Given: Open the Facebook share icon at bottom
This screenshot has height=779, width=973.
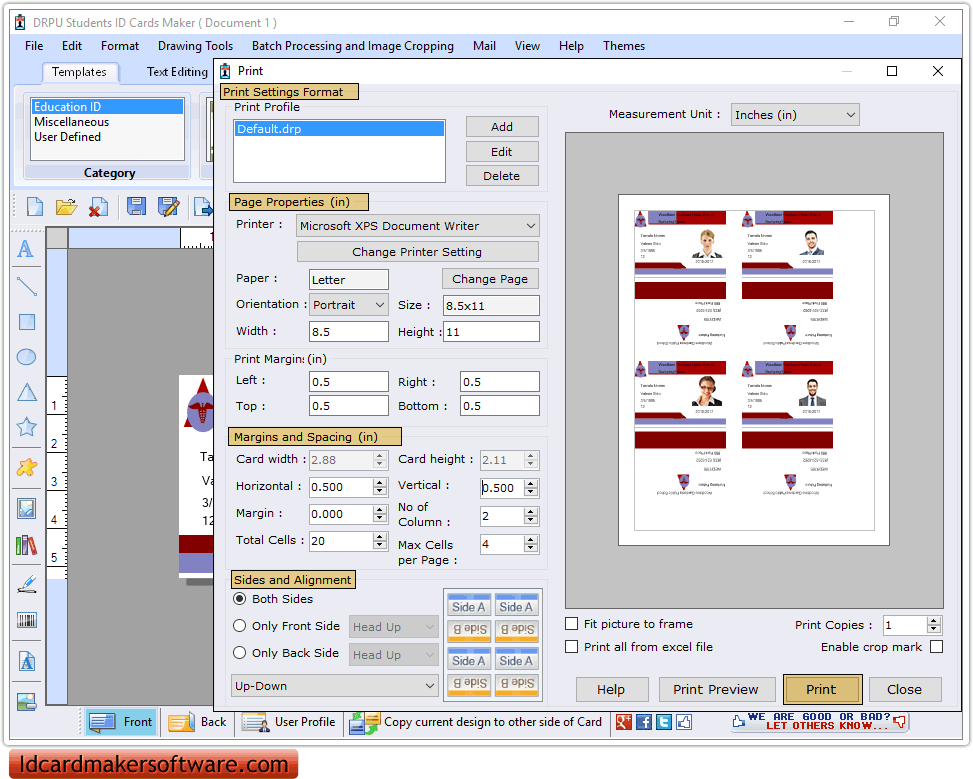Looking at the screenshot, I should (644, 721).
